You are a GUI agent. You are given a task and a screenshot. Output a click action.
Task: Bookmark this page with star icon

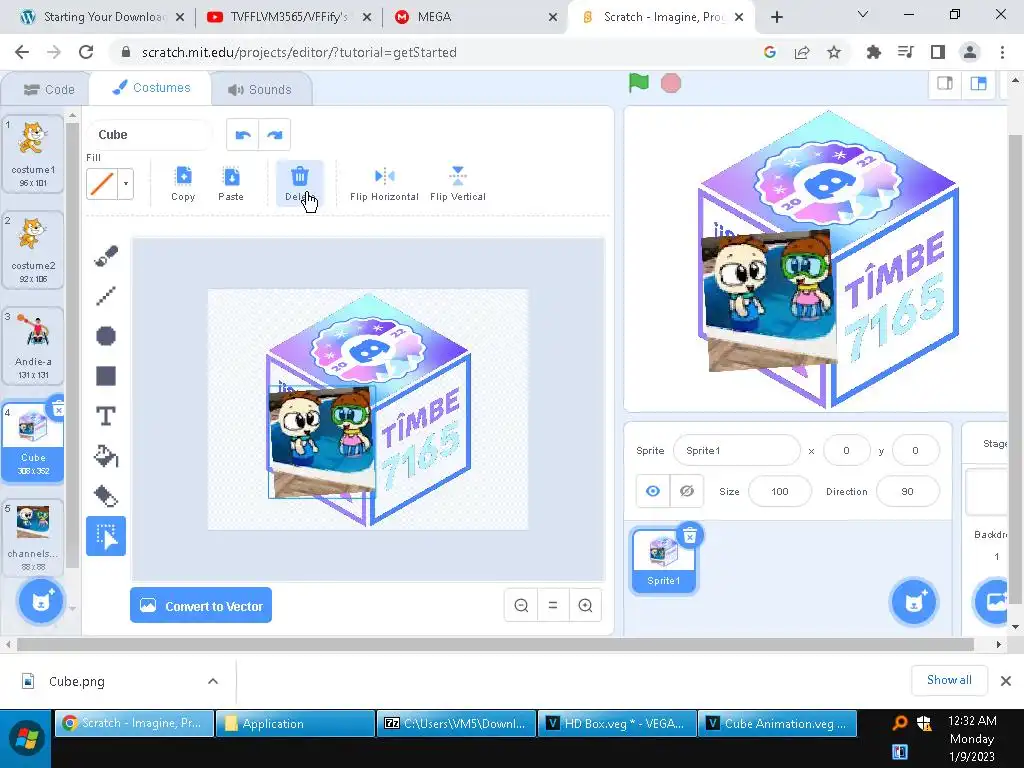(834, 52)
